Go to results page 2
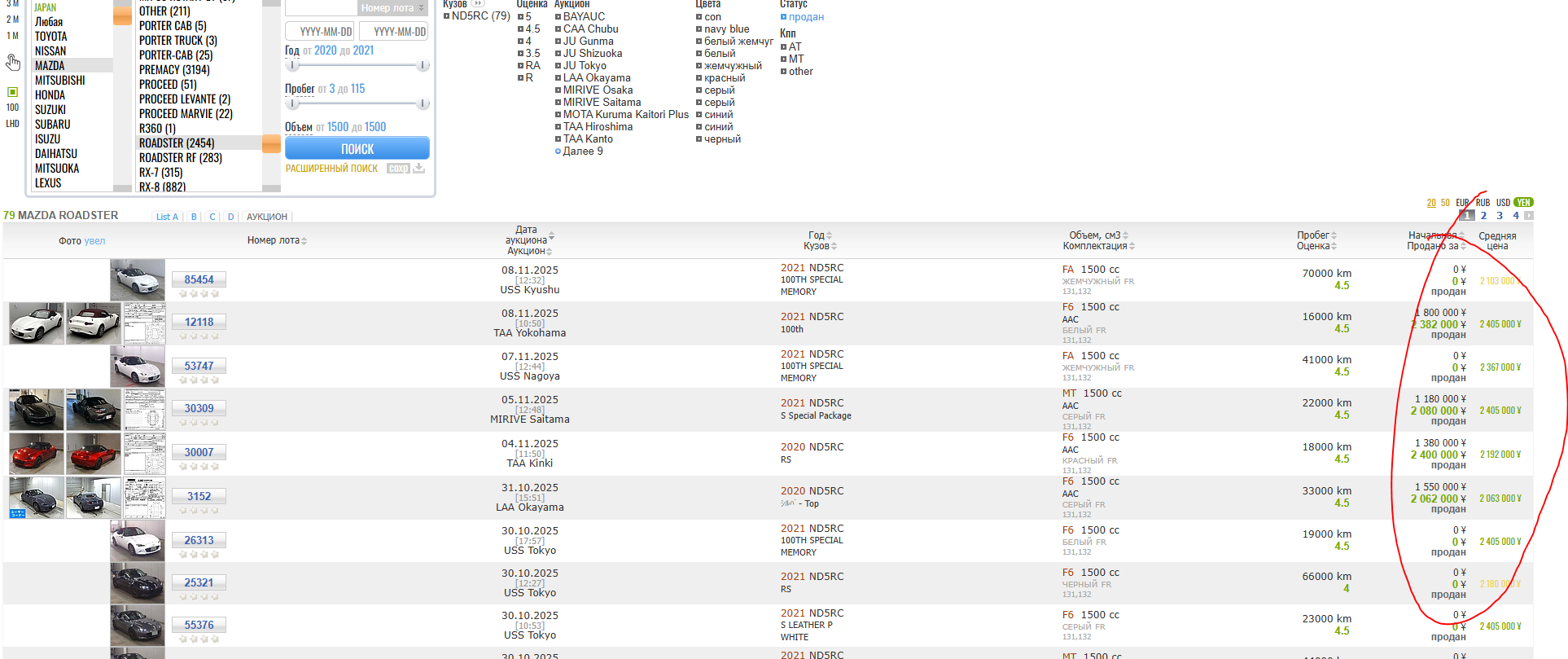The height and width of the screenshot is (659, 1568). pyautogui.click(x=1483, y=216)
